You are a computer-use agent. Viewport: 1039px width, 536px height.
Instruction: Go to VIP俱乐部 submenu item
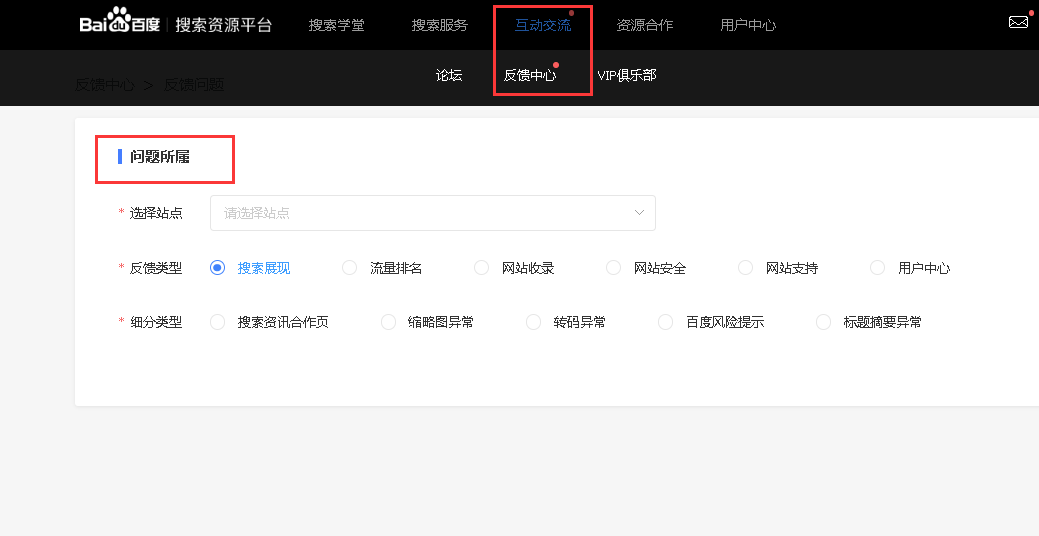click(627, 76)
